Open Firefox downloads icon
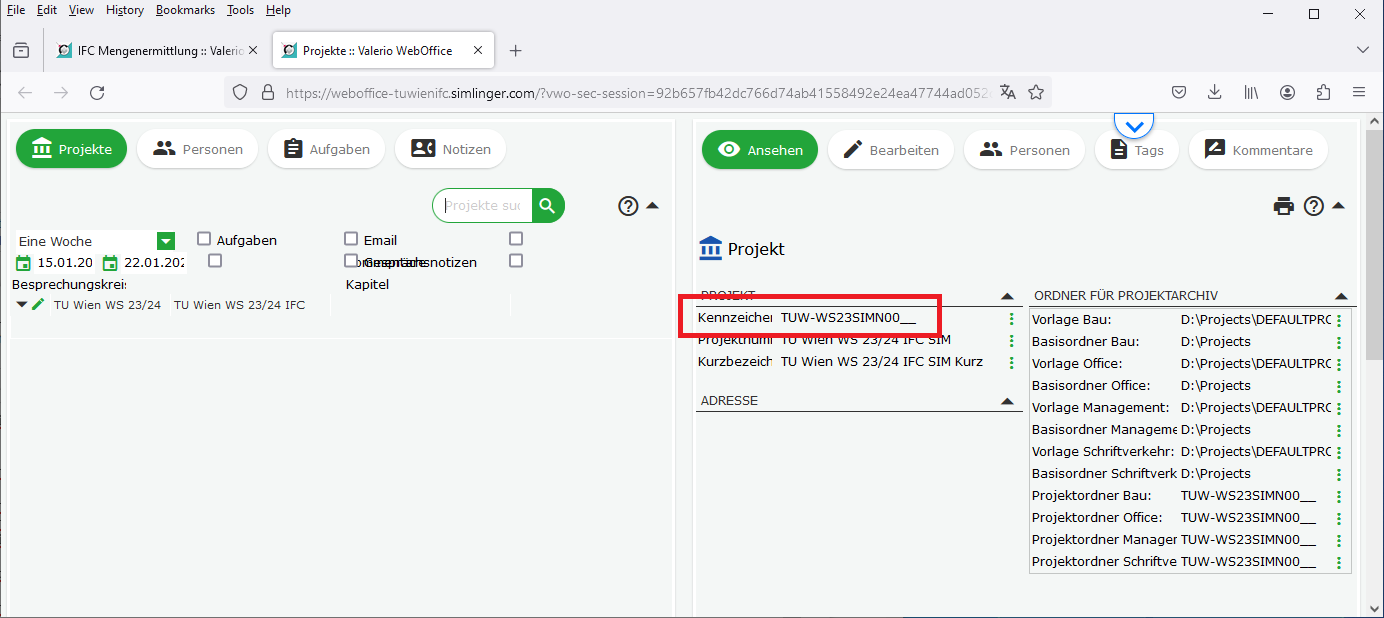Image resolution: width=1384 pixels, height=618 pixels. (1214, 92)
